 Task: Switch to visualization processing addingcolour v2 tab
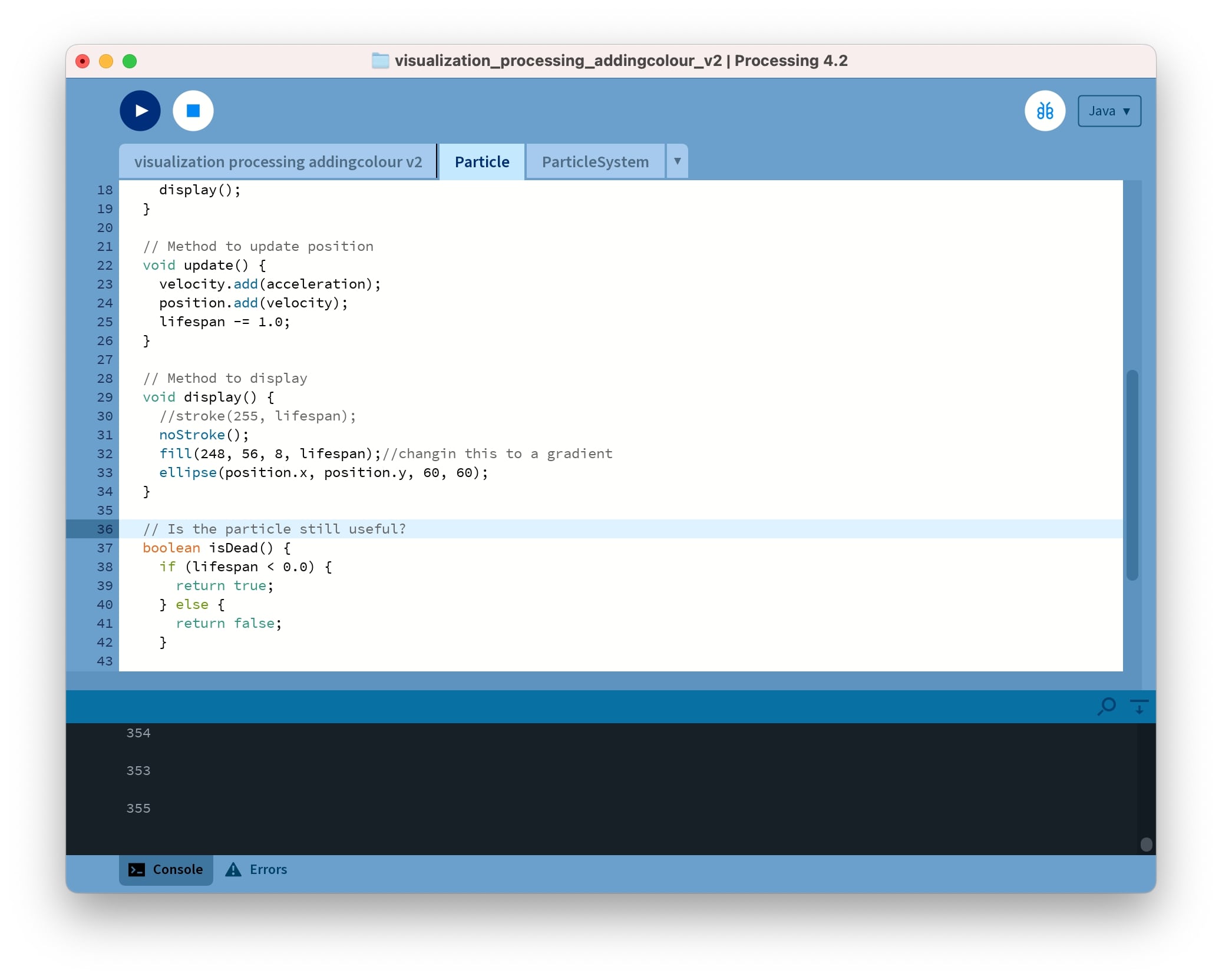point(278,162)
